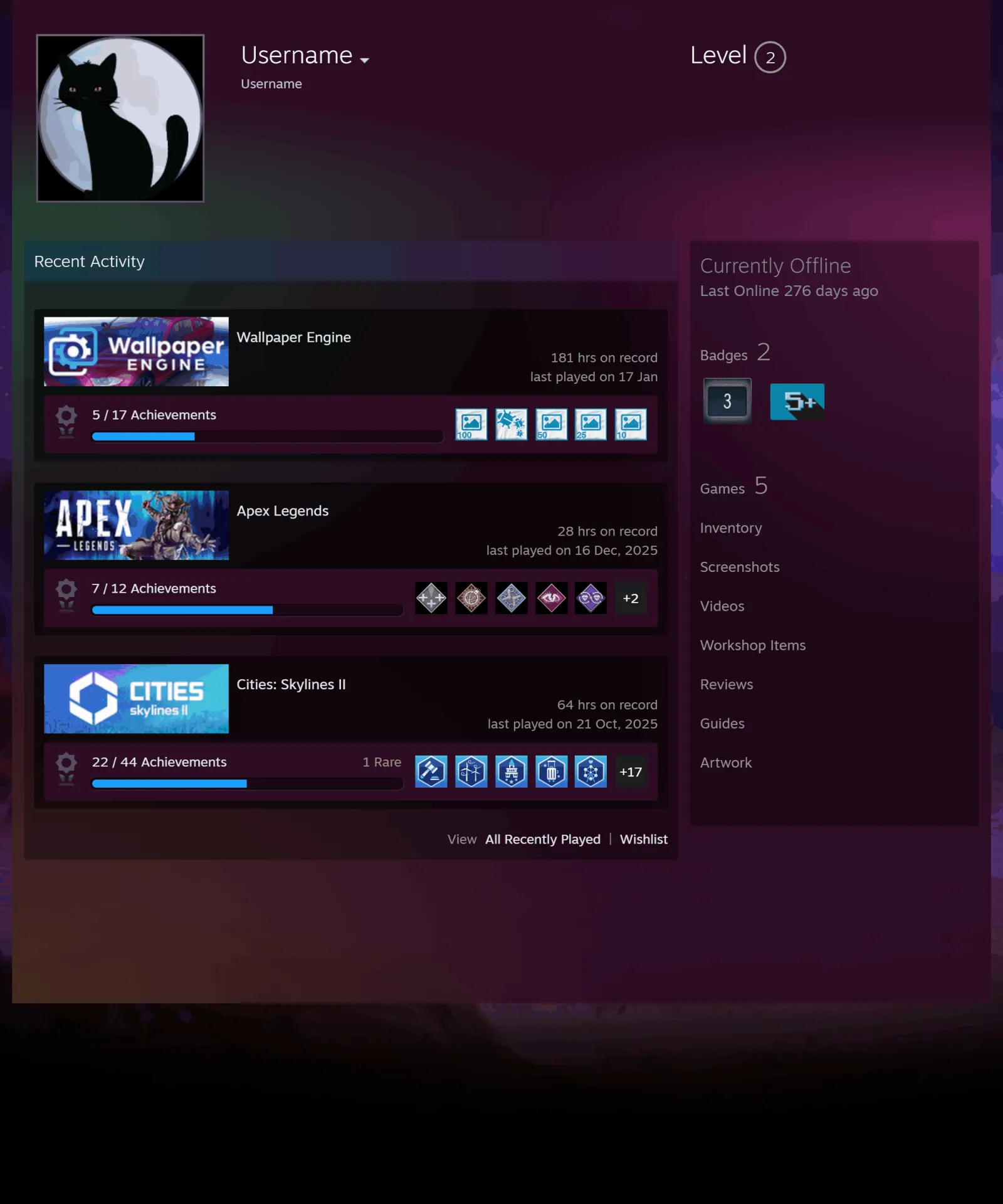Click the 22 / 44 Achievements progress bar
Viewport: 1003px width, 1204px height.
pyautogui.click(x=247, y=784)
